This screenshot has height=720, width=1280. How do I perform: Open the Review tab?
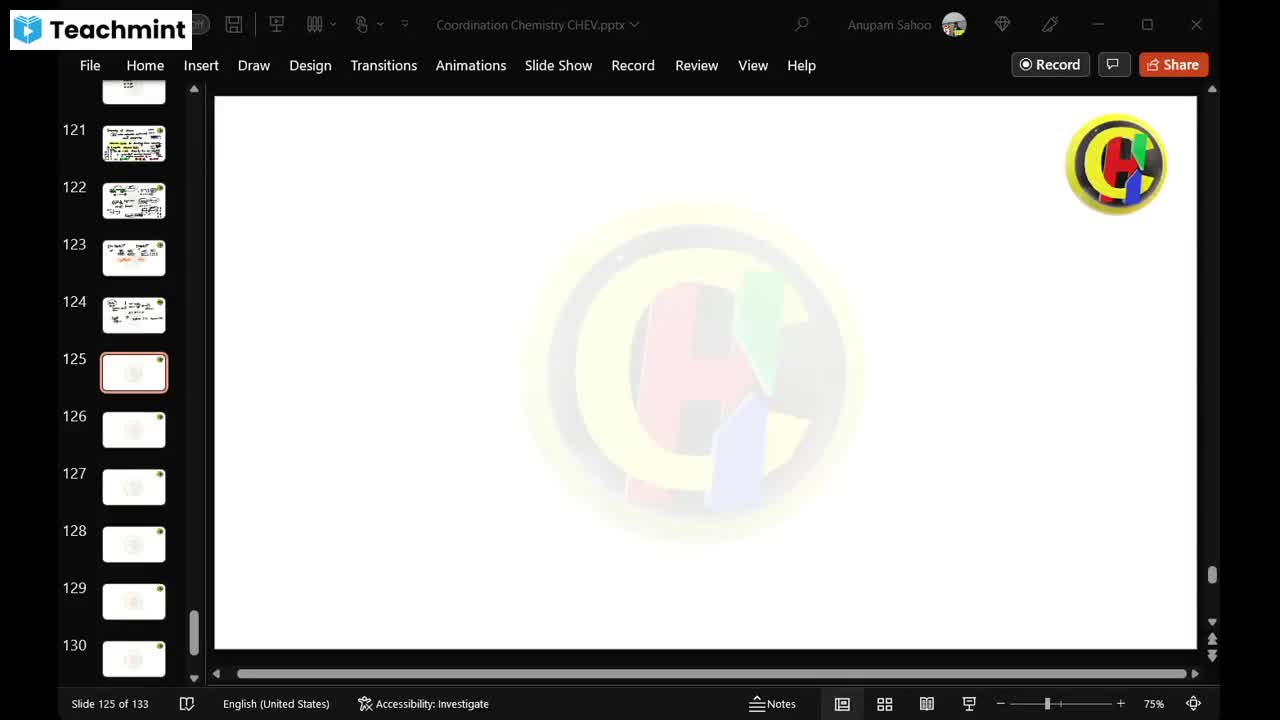pos(696,65)
